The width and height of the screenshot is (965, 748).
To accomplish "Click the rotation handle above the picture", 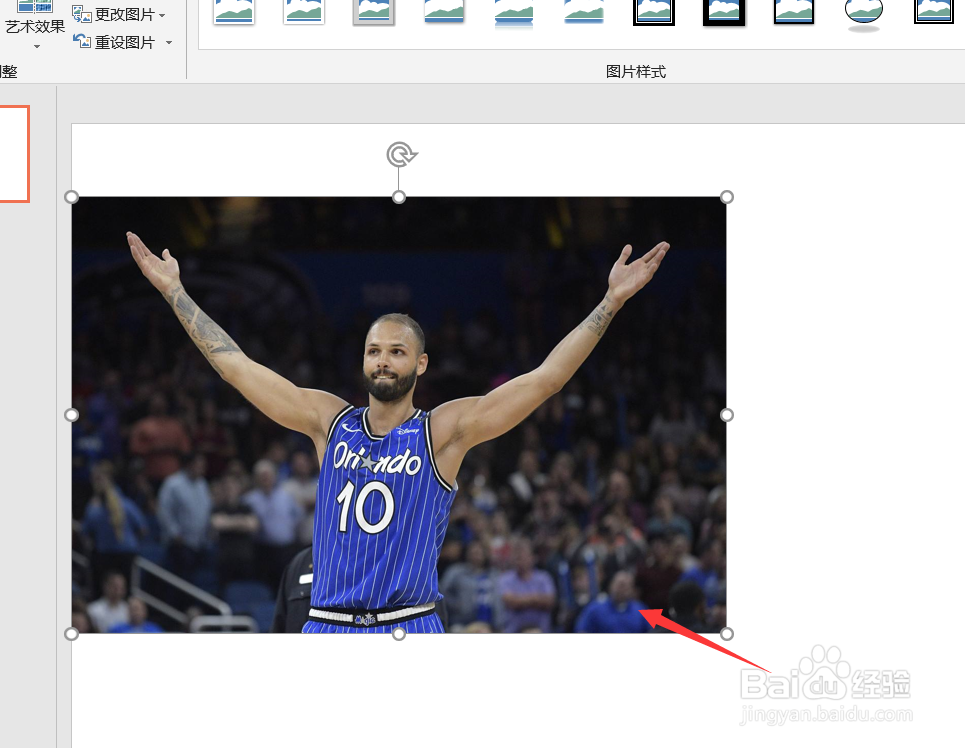I will [x=401, y=154].
